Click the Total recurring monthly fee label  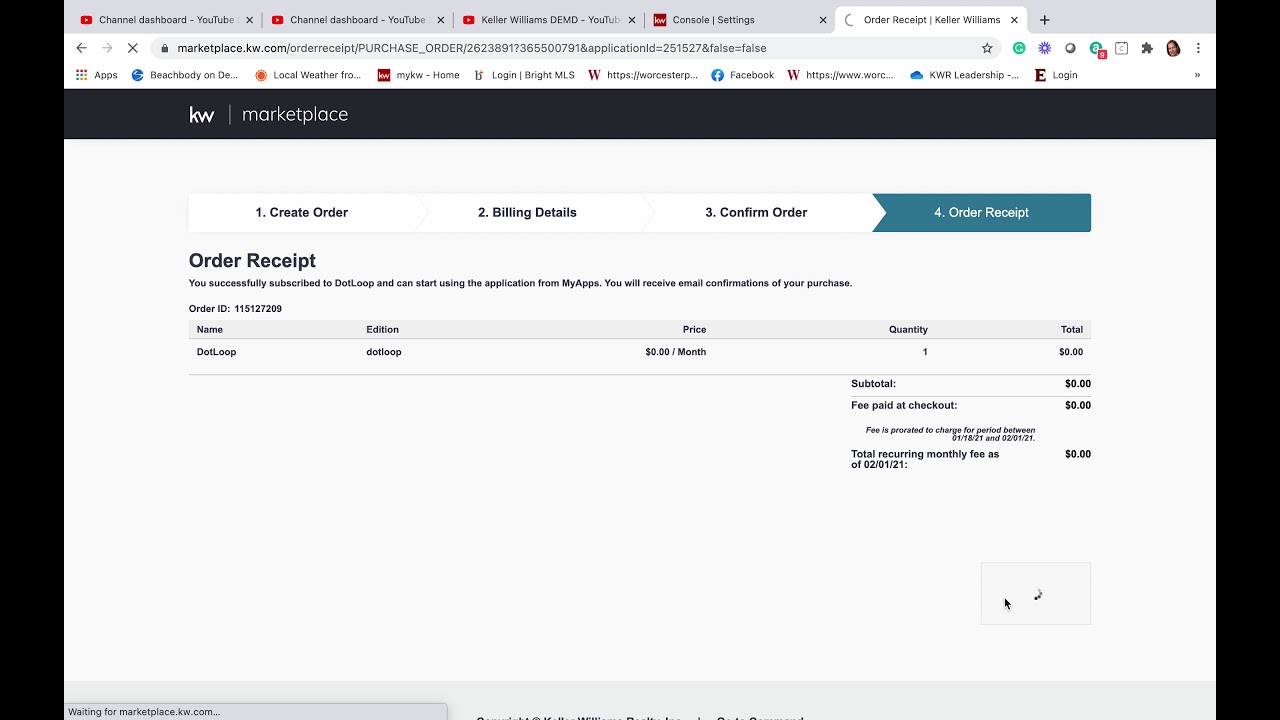point(925,459)
